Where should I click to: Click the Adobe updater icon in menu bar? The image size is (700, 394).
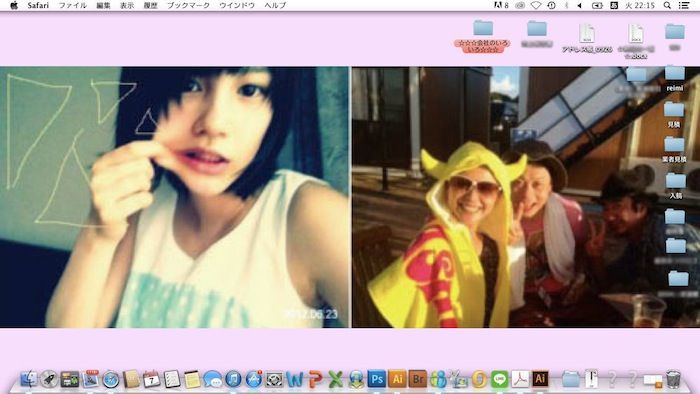[x=501, y=5]
